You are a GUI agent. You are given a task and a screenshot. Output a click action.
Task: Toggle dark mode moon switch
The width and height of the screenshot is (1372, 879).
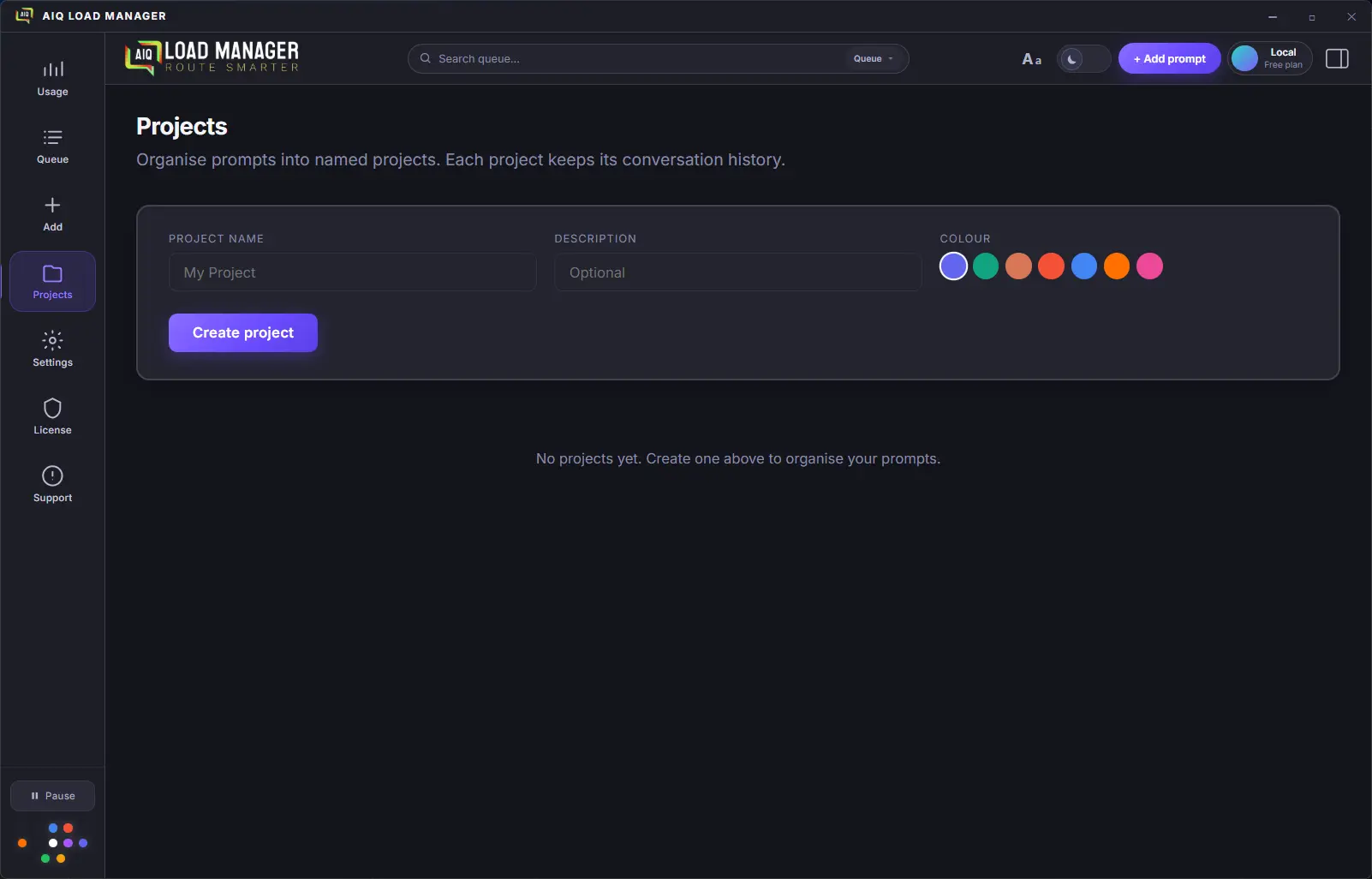(1083, 59)
